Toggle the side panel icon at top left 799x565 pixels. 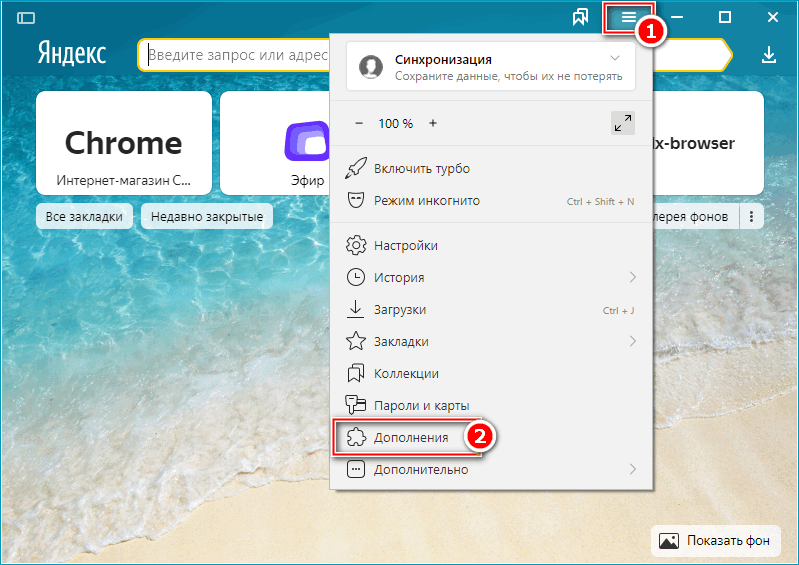click(26, 18)
